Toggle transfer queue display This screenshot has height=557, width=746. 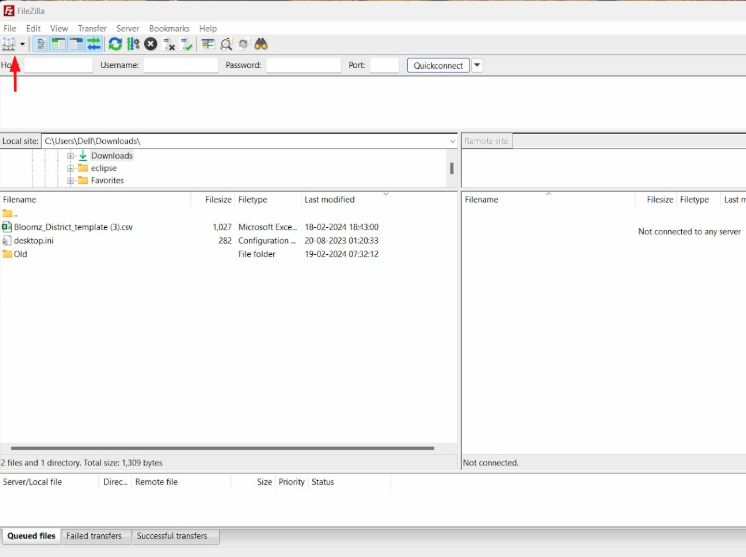pyautogui.click(x=94, y=45)
